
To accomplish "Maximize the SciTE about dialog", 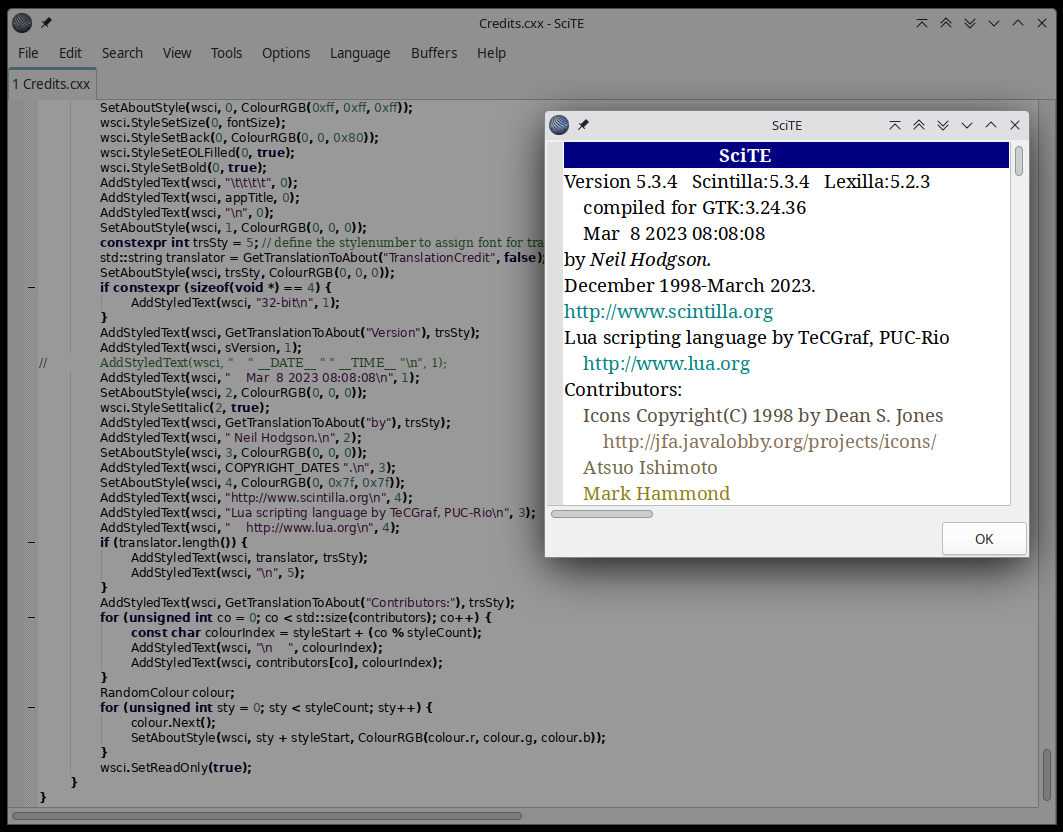I will [x=990, y=125].
